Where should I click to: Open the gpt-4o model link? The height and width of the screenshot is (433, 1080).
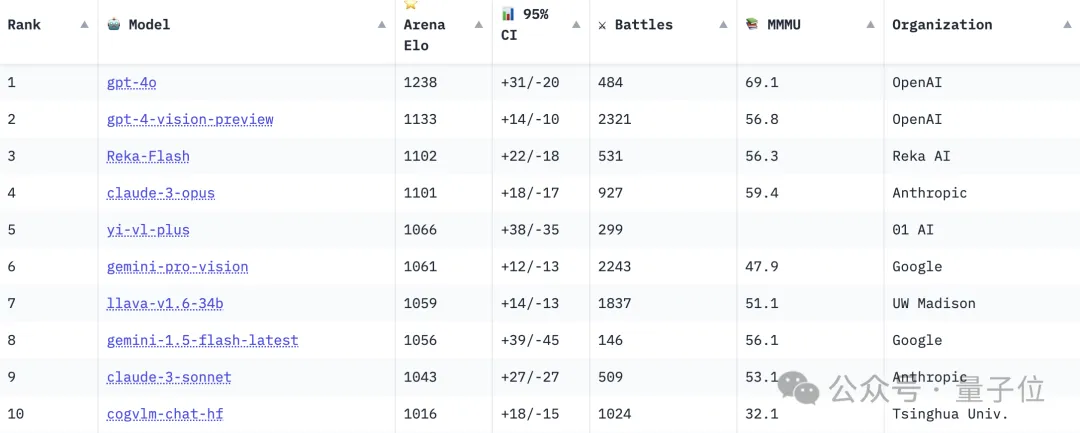pyautogui.click(x=131, y=82)
